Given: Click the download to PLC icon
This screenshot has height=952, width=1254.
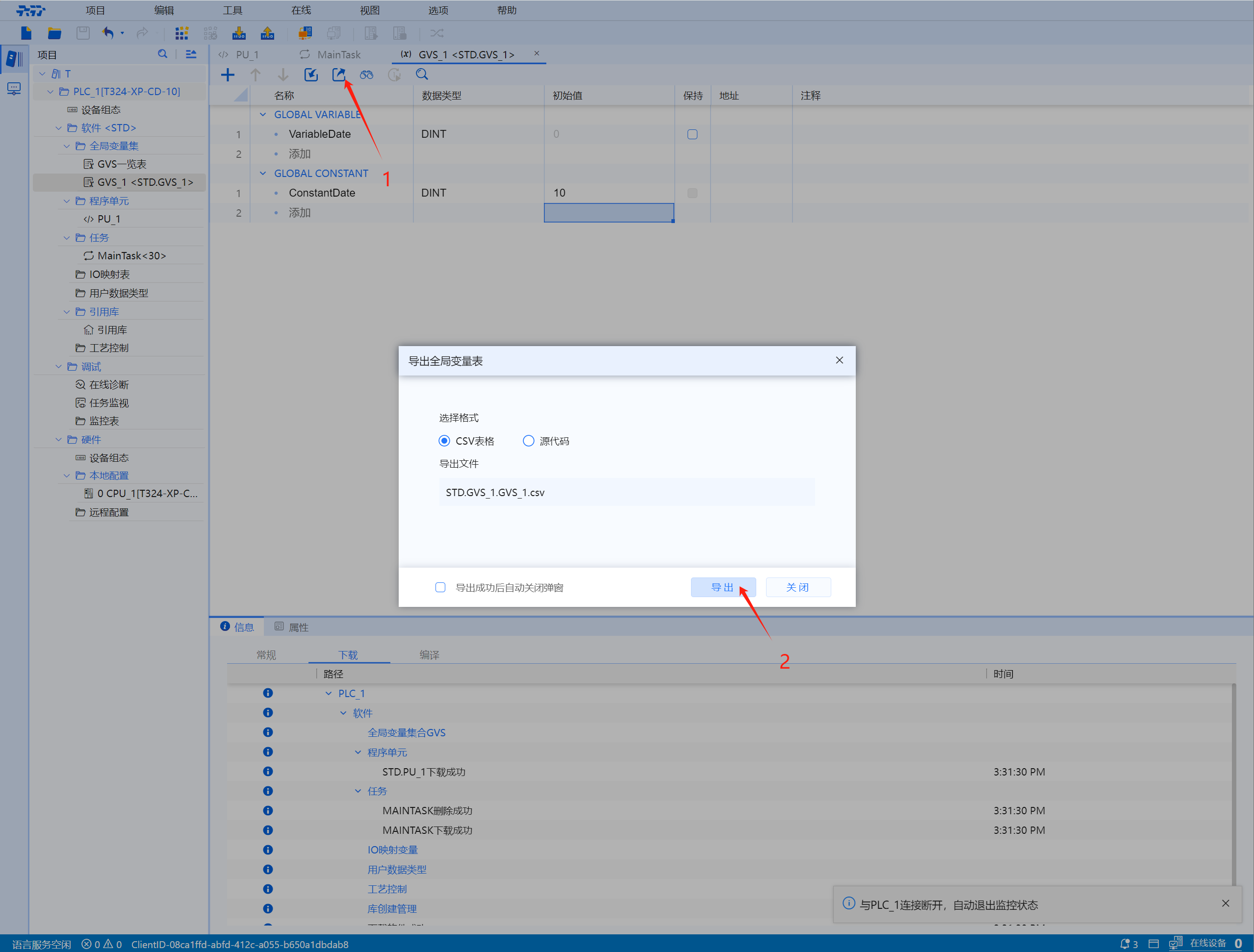Looking at the screenshot, I should [239, 33].
